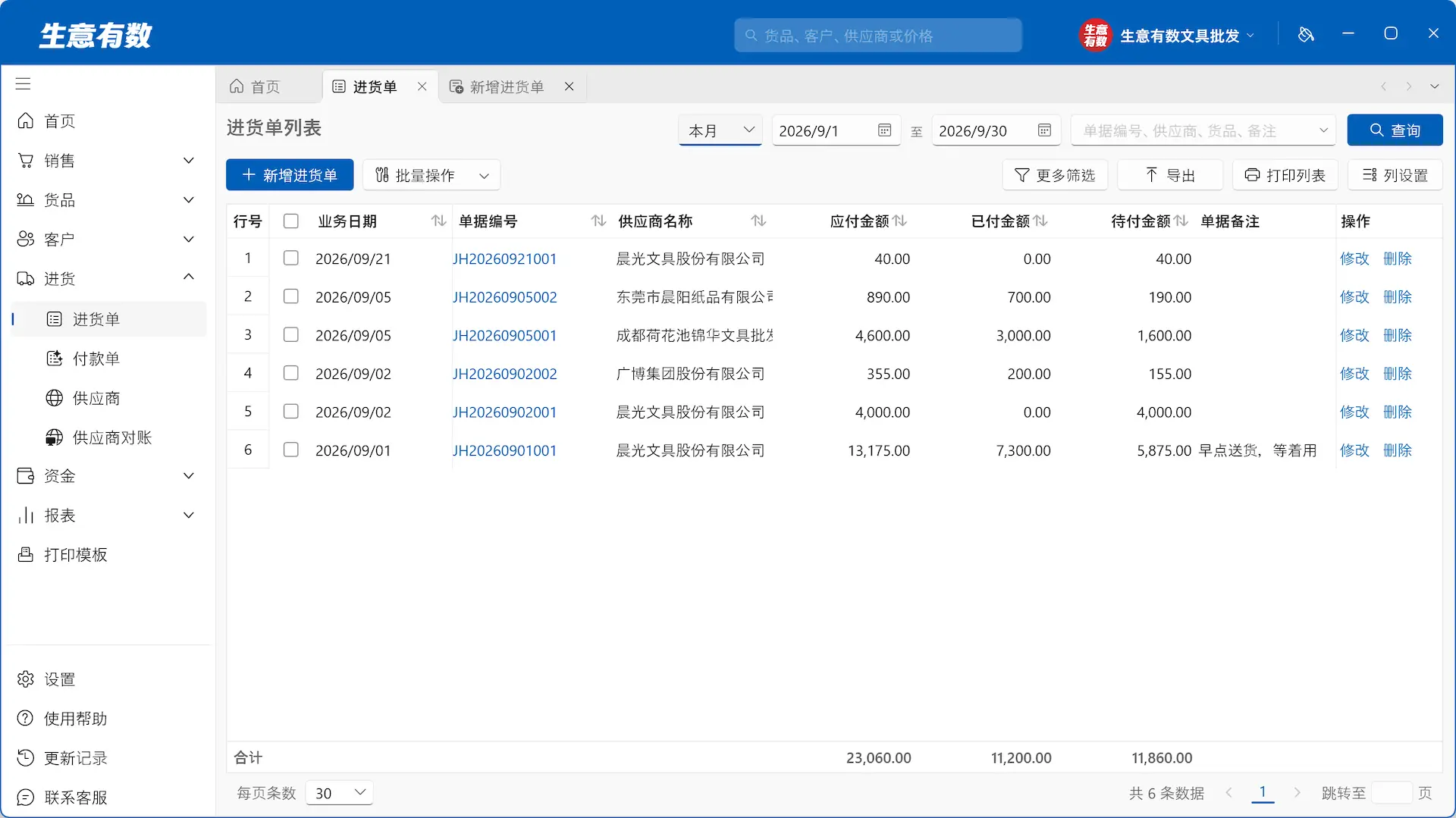
Task: Close the 新增进货单 tab
Action: coord(569,86)
